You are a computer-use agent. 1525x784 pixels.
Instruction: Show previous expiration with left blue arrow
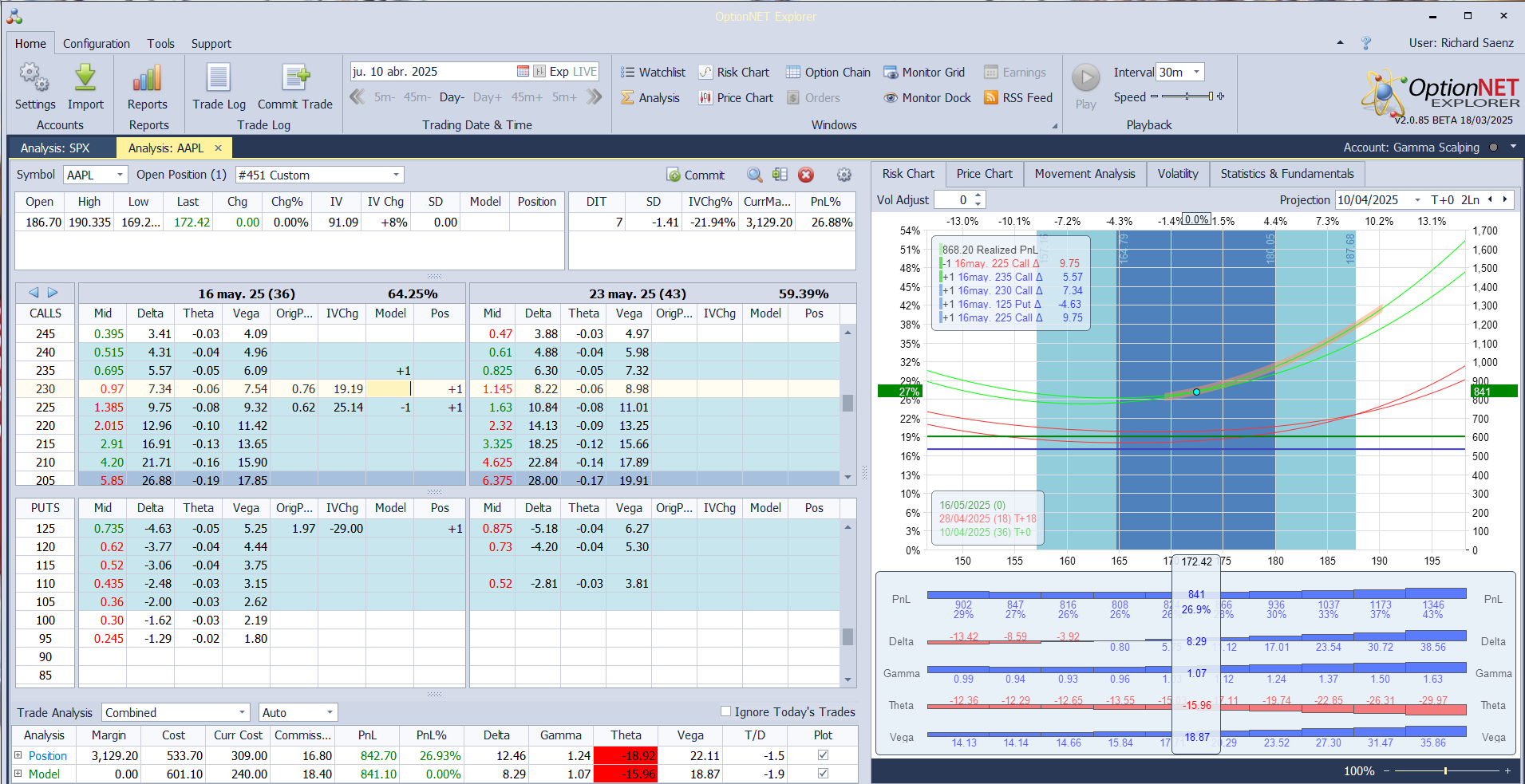click(x=34, y=293)
